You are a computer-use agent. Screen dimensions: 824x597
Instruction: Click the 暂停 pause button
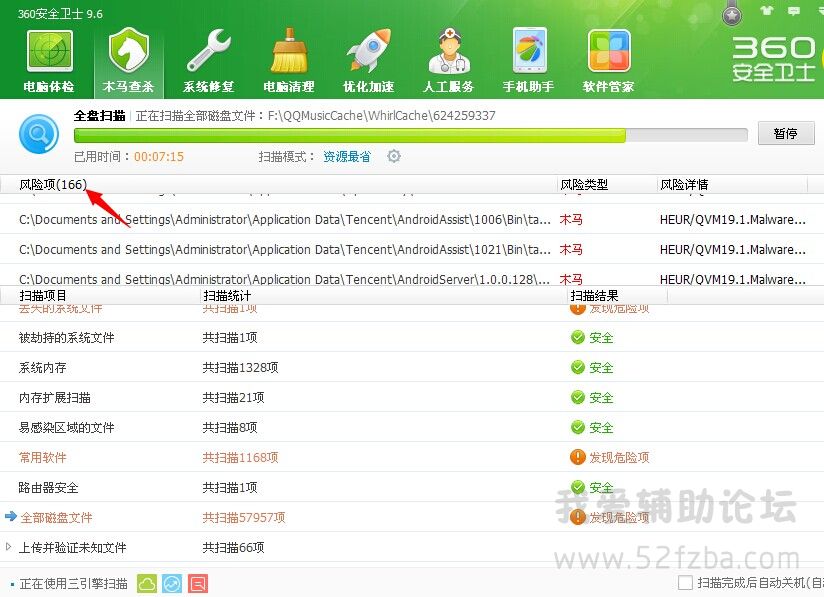pos(786,133)
